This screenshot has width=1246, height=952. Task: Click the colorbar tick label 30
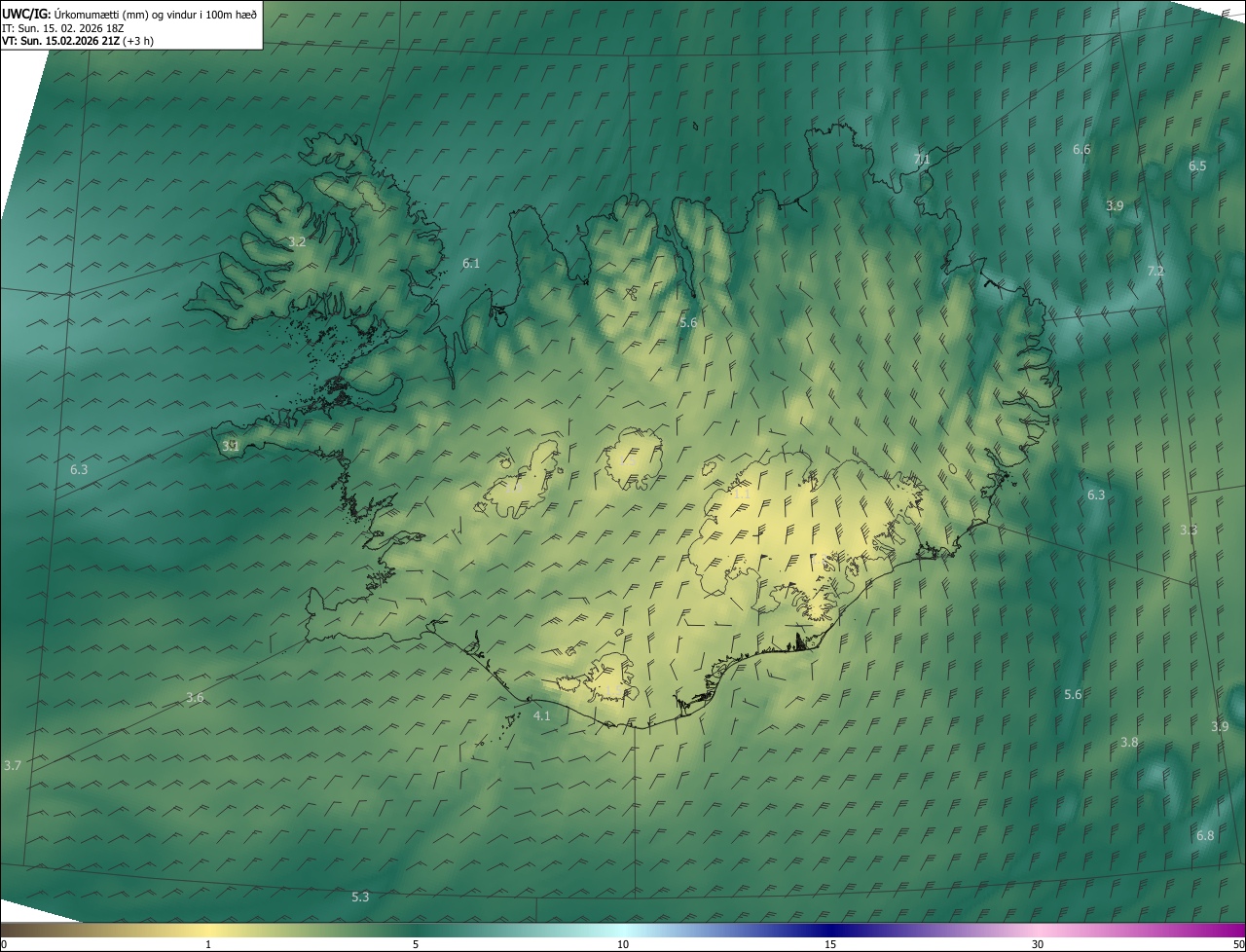point(1038,944)
